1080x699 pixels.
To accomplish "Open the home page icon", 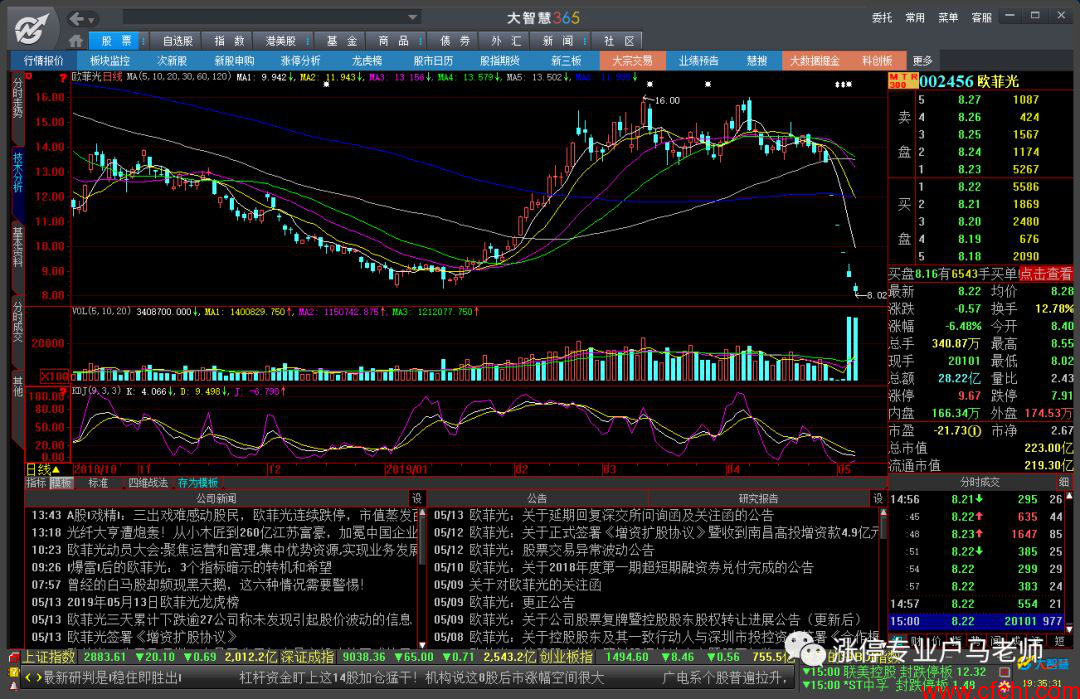I will pos(76,41).
